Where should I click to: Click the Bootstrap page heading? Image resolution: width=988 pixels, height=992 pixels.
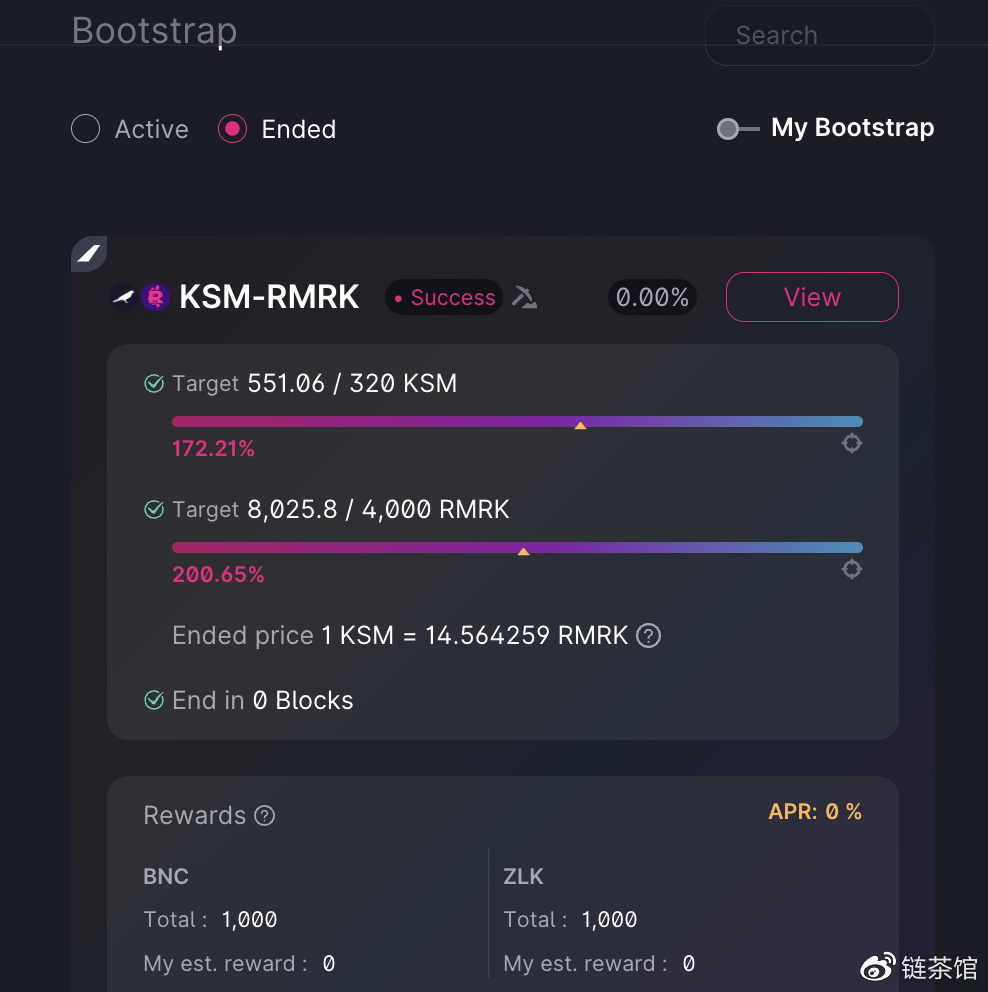point(154,30)
